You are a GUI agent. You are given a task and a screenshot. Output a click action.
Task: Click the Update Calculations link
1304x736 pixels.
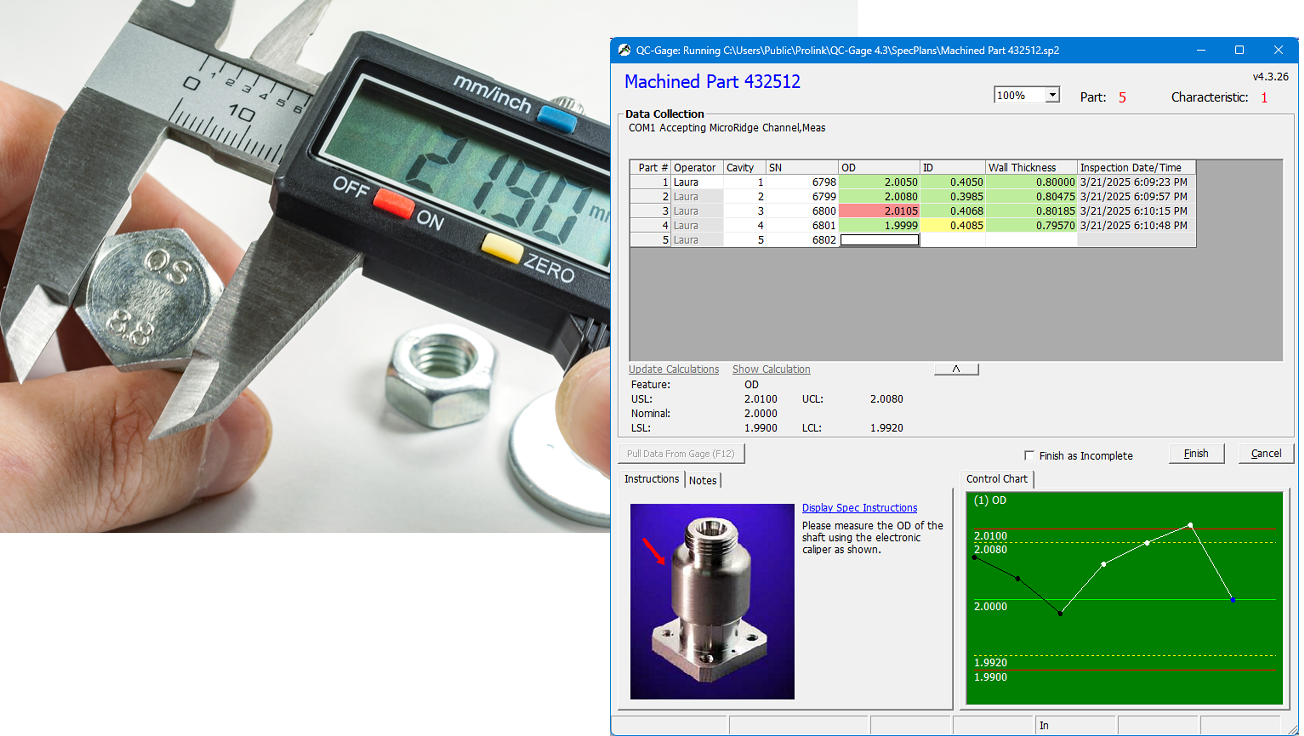click(673, 370)
